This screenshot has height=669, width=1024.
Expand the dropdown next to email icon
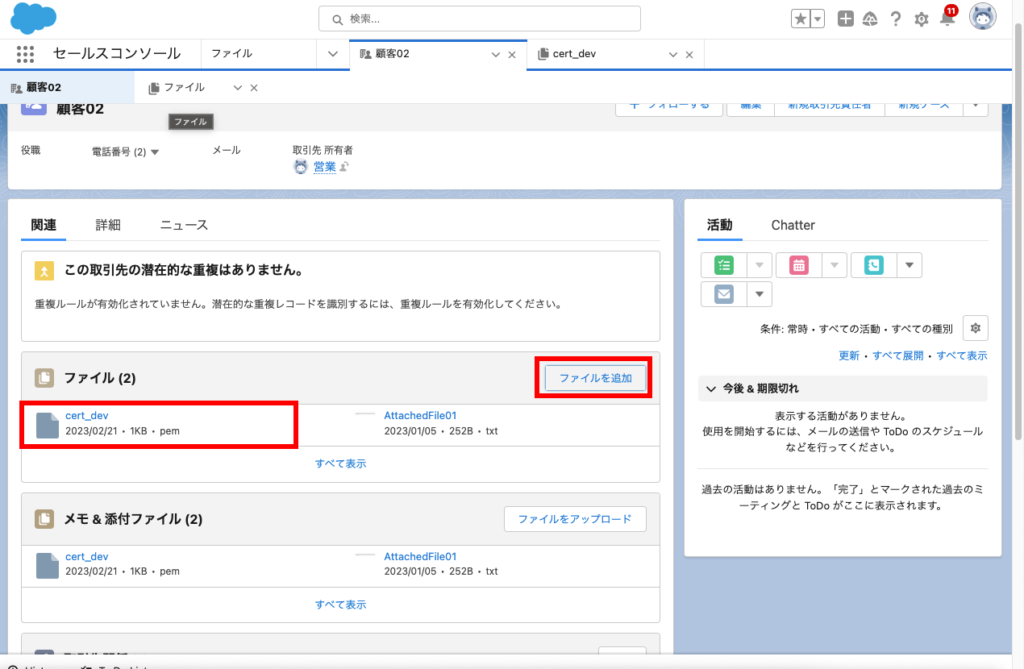(760, 294)
